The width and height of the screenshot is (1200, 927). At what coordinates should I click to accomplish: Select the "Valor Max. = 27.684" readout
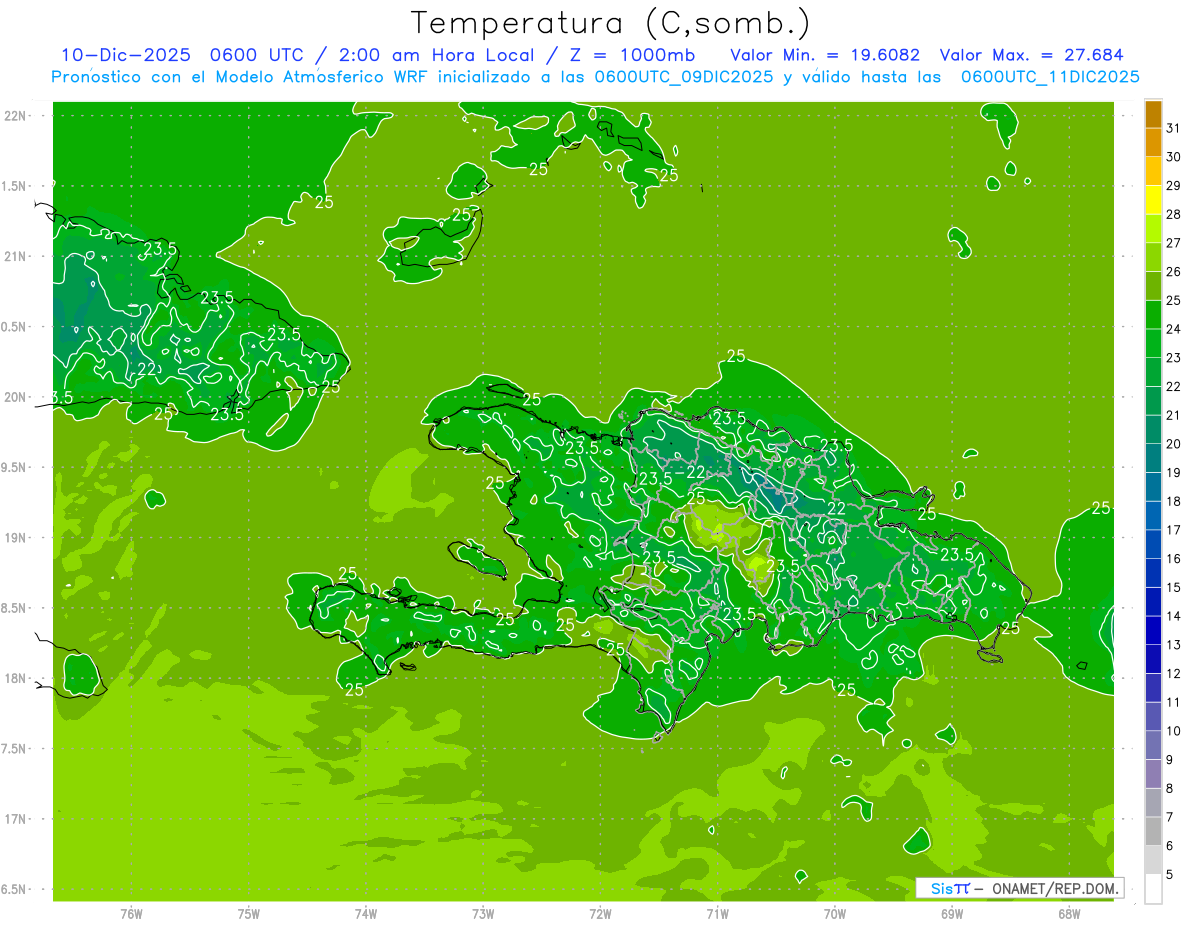tap(1032, 55)
